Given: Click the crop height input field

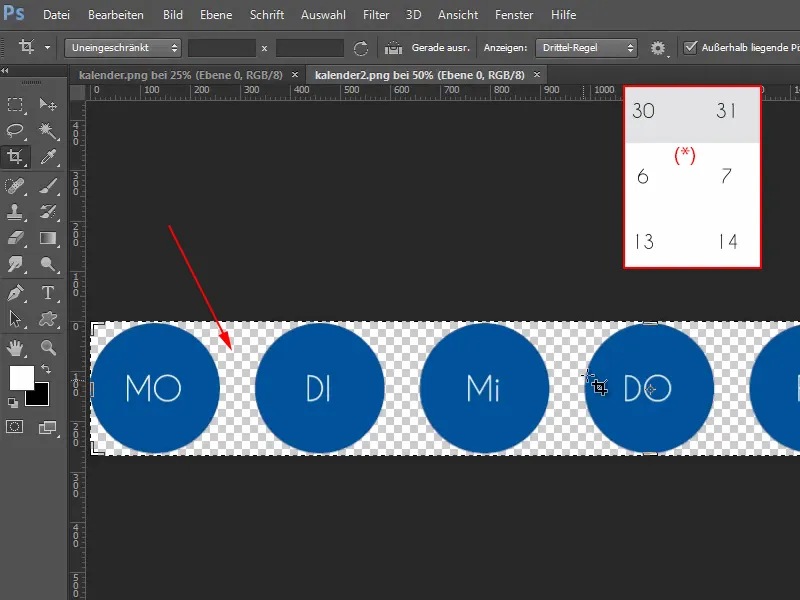Looking at the screenshot, I should click(x=310, y=48).
